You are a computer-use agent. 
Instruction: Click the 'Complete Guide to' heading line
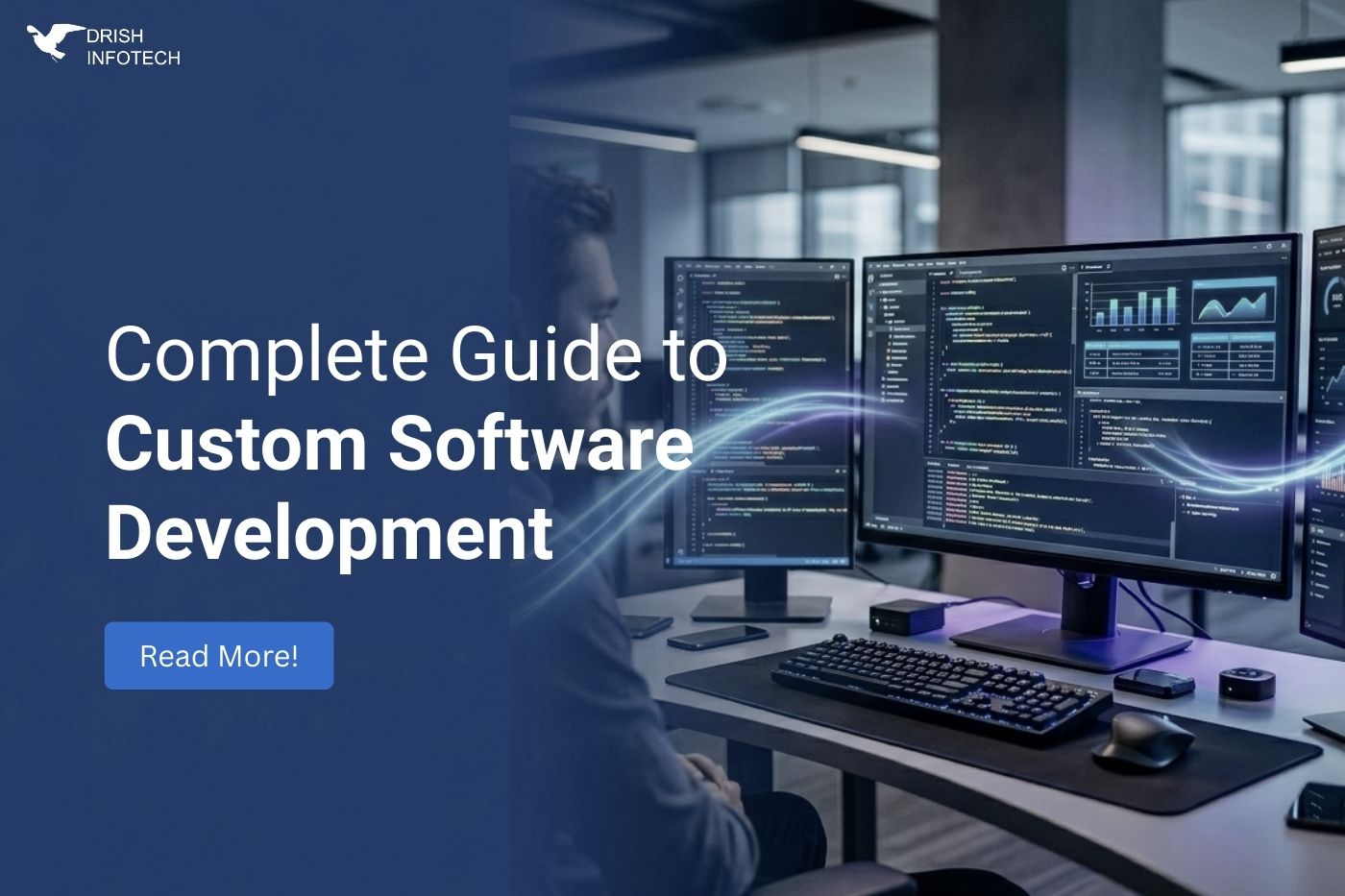point(415,355)
